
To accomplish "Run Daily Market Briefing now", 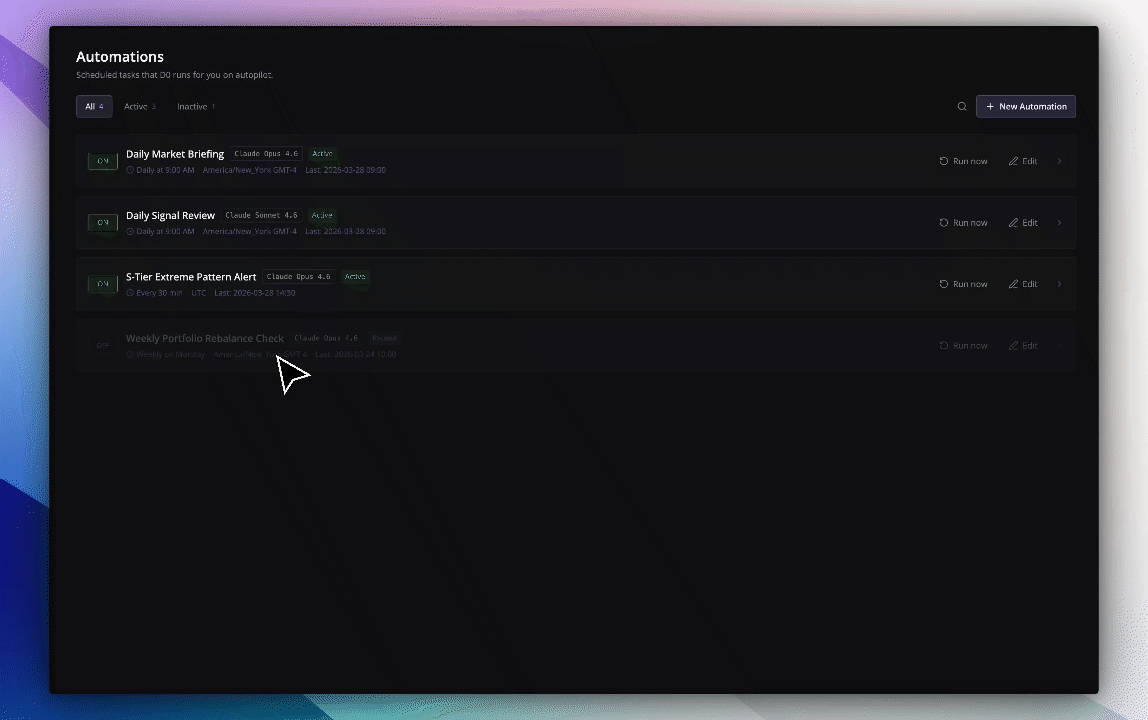I will pyautogui.click(x=964, y=161).
